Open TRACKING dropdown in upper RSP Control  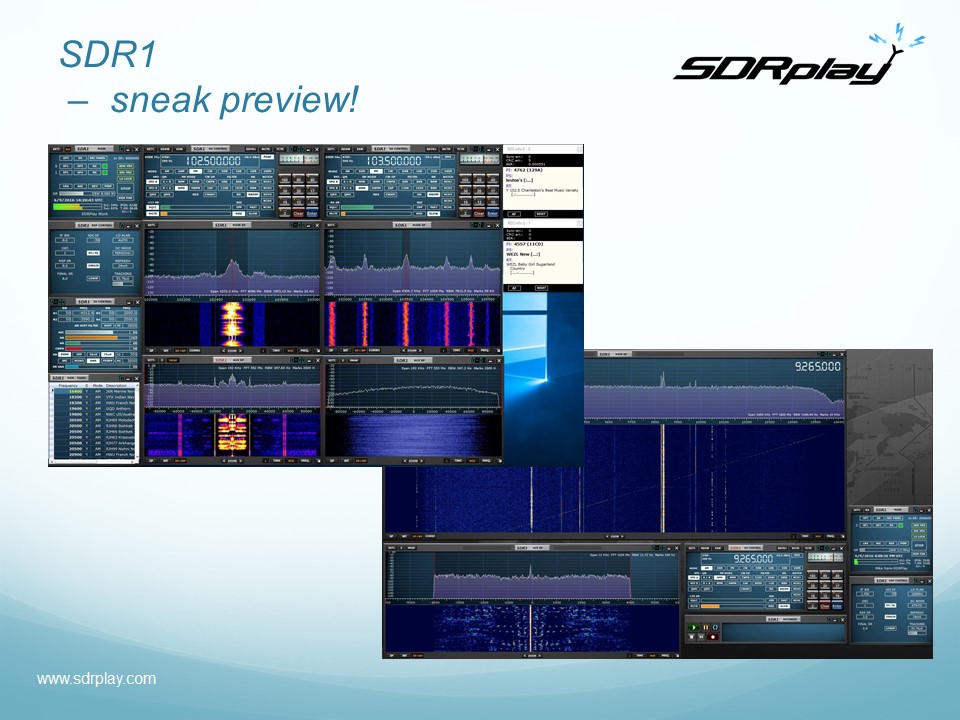[x=123, y=279]
